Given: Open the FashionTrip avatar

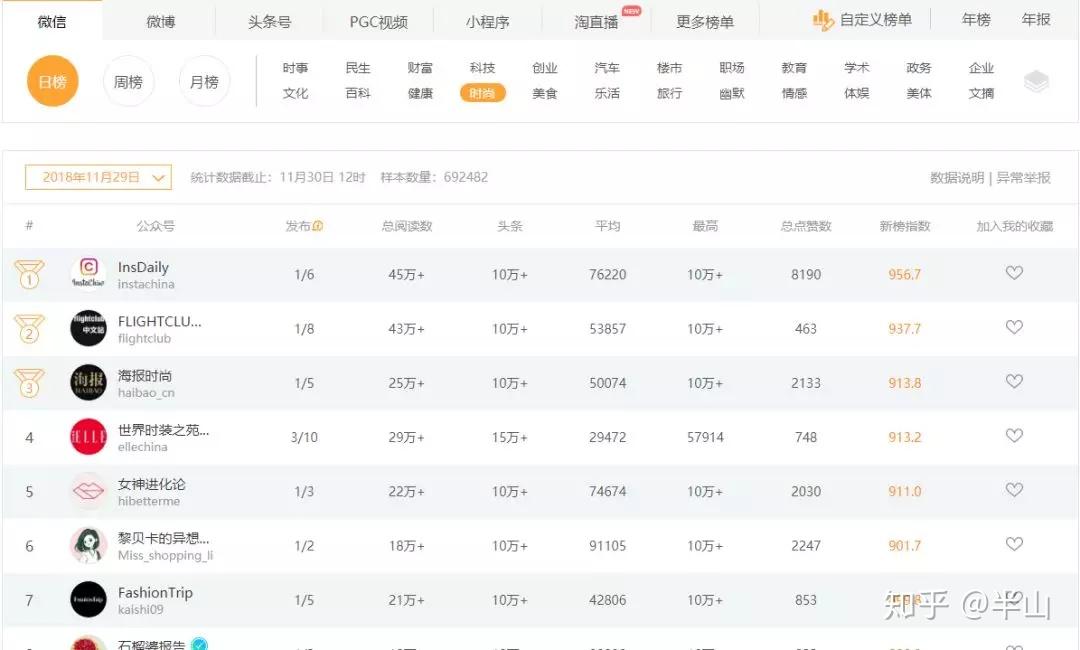Looking at the screenshot, I should coord(88,600).
